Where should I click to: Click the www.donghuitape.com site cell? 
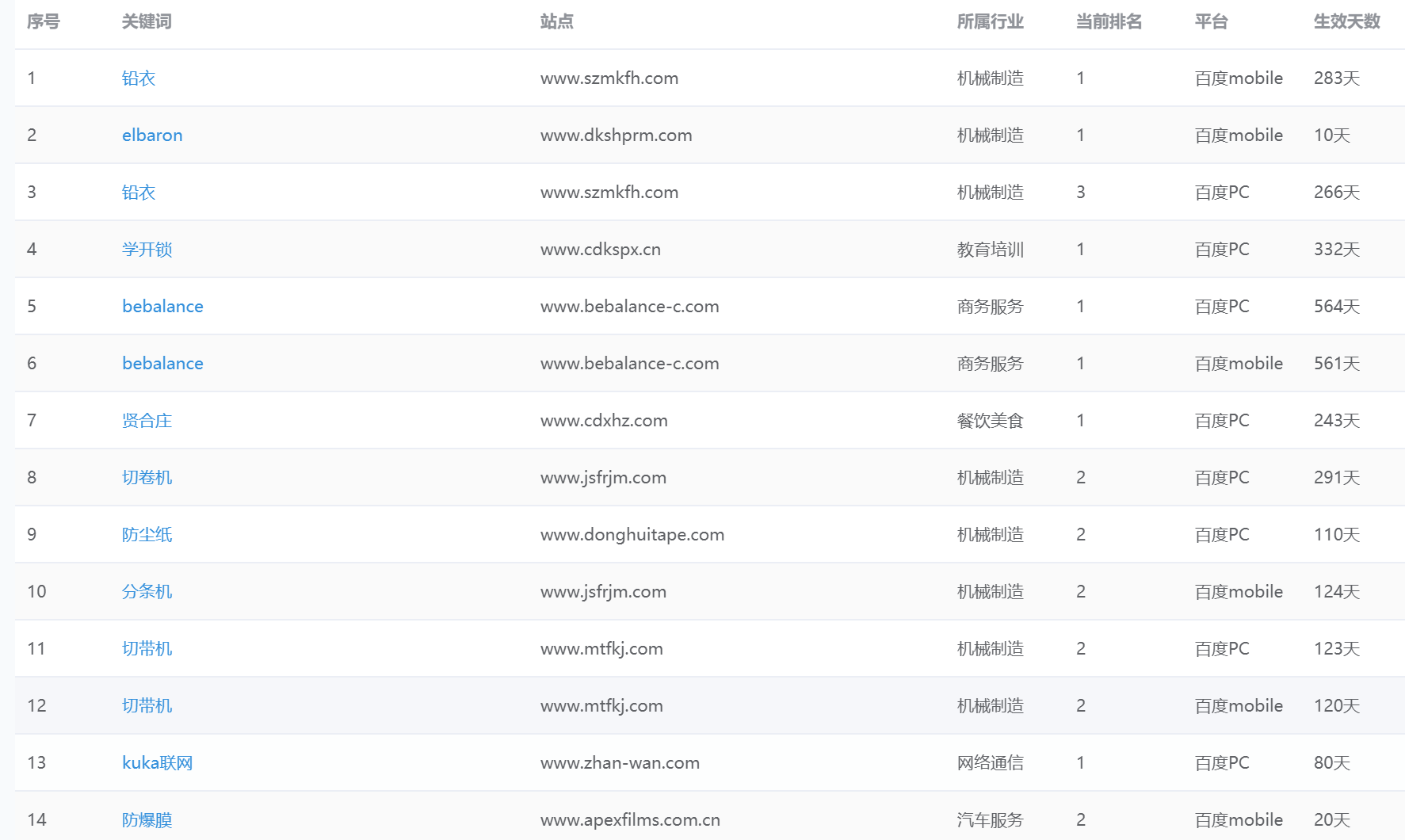[x=632, y=535]
